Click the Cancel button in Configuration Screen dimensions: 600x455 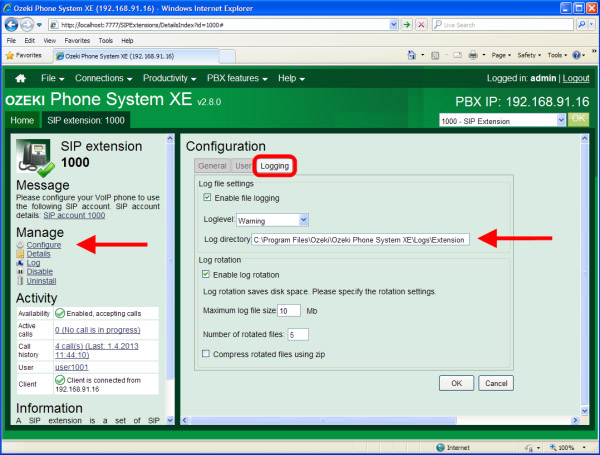[x=496, y=383]
